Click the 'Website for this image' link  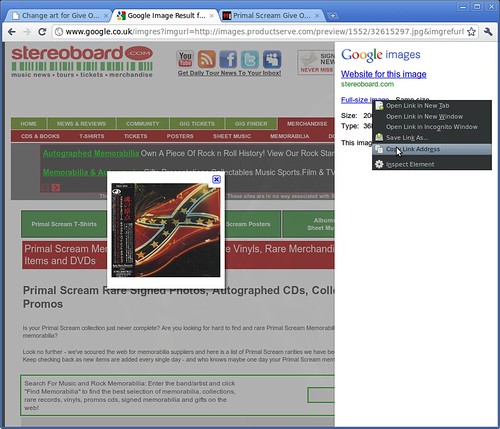click(383, 74)
